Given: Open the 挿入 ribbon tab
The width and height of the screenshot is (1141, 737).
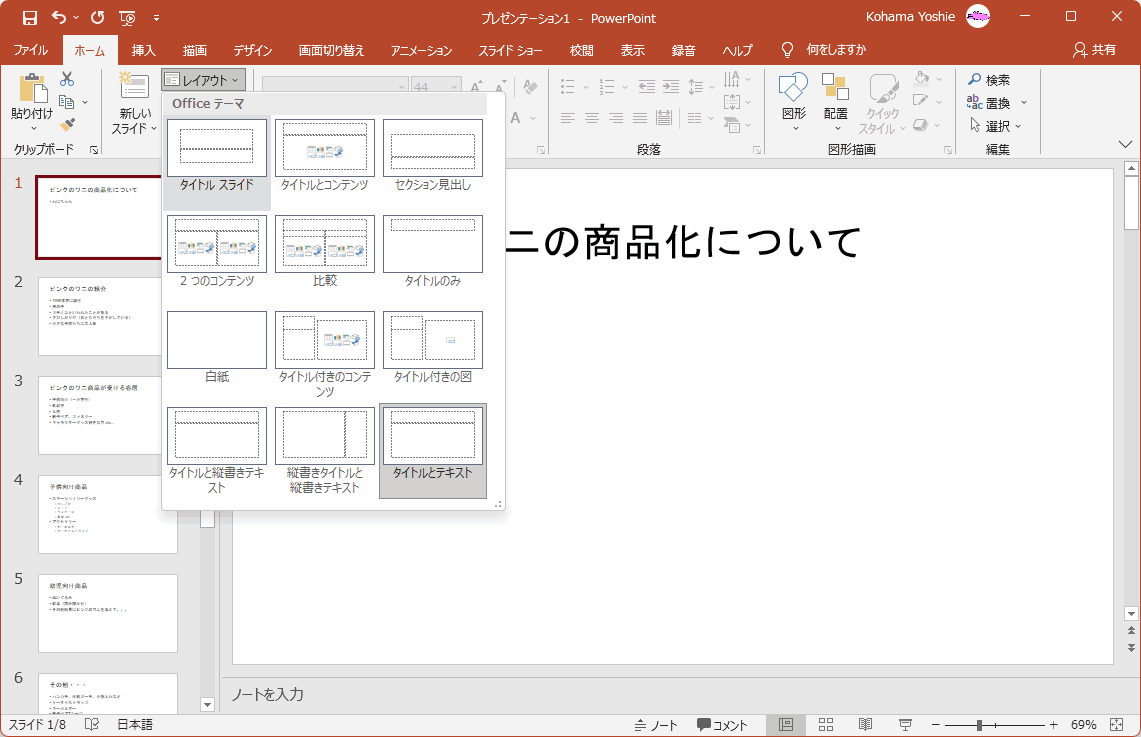Looking at the screenshot, I should tap(144, 50).
